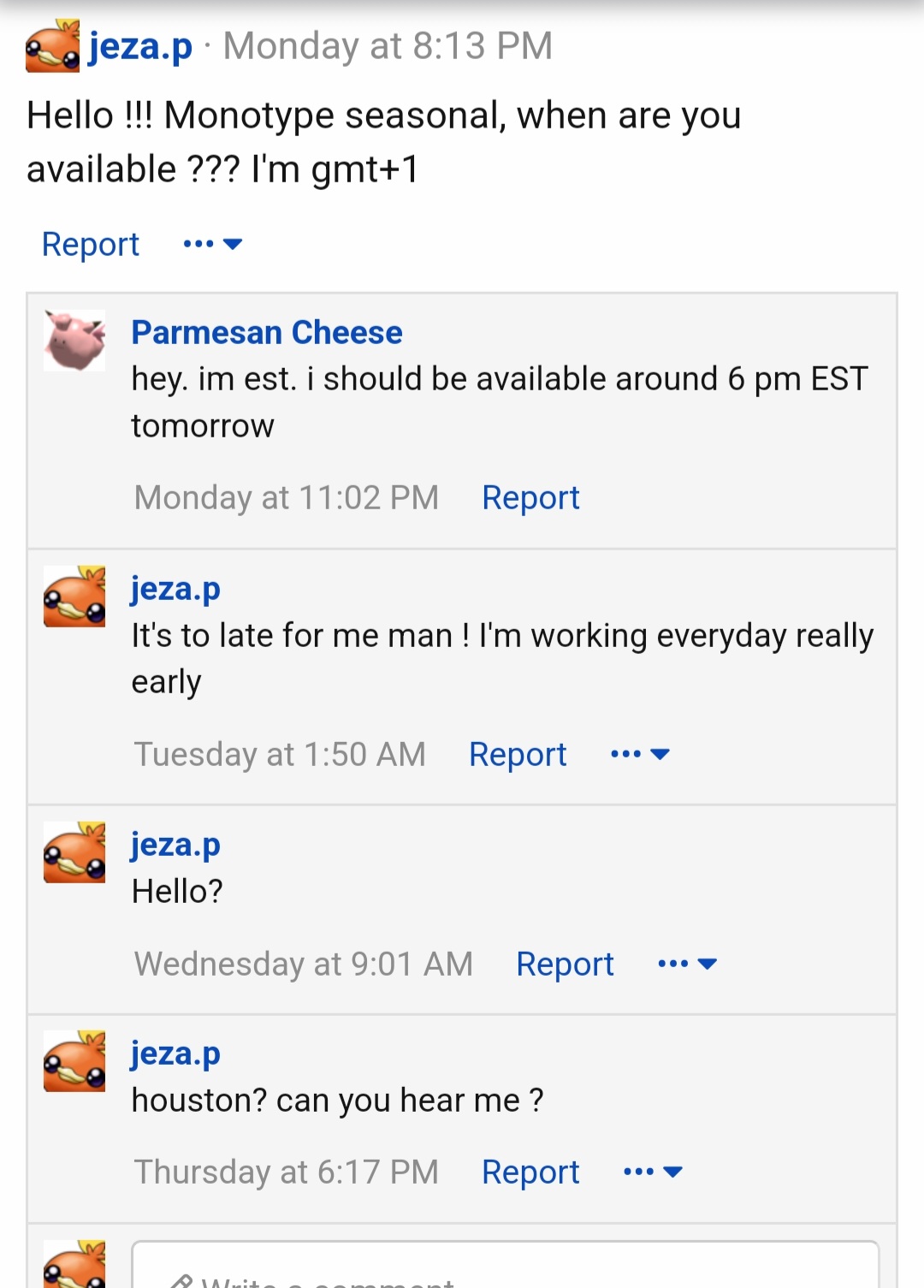Click jeza.p avatar on "It's to late" comment
This screenshot has height=1288, width=924.
coord(75,597)
